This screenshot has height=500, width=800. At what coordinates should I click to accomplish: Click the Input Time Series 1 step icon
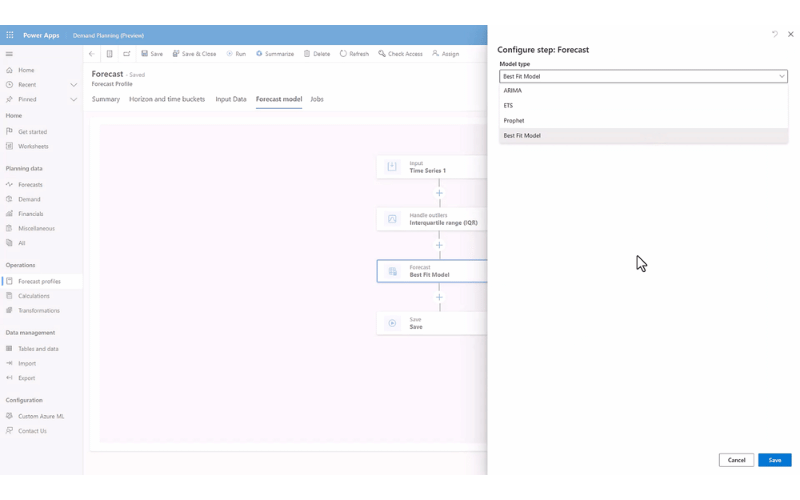coord(392,167)
